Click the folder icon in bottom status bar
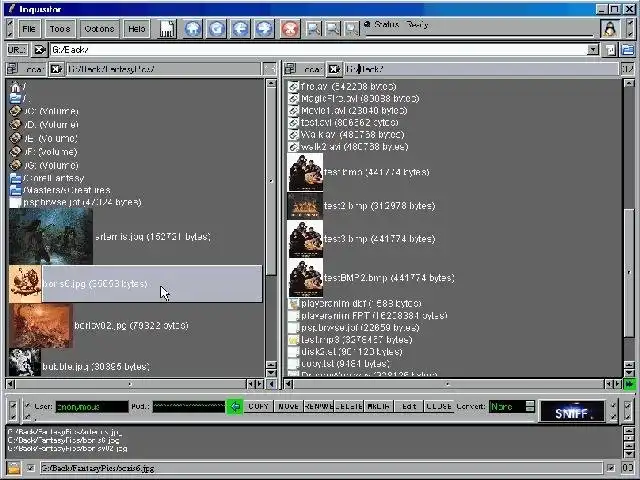The height and width of the screenshot is (480, 640). click(x=13, y=468)
